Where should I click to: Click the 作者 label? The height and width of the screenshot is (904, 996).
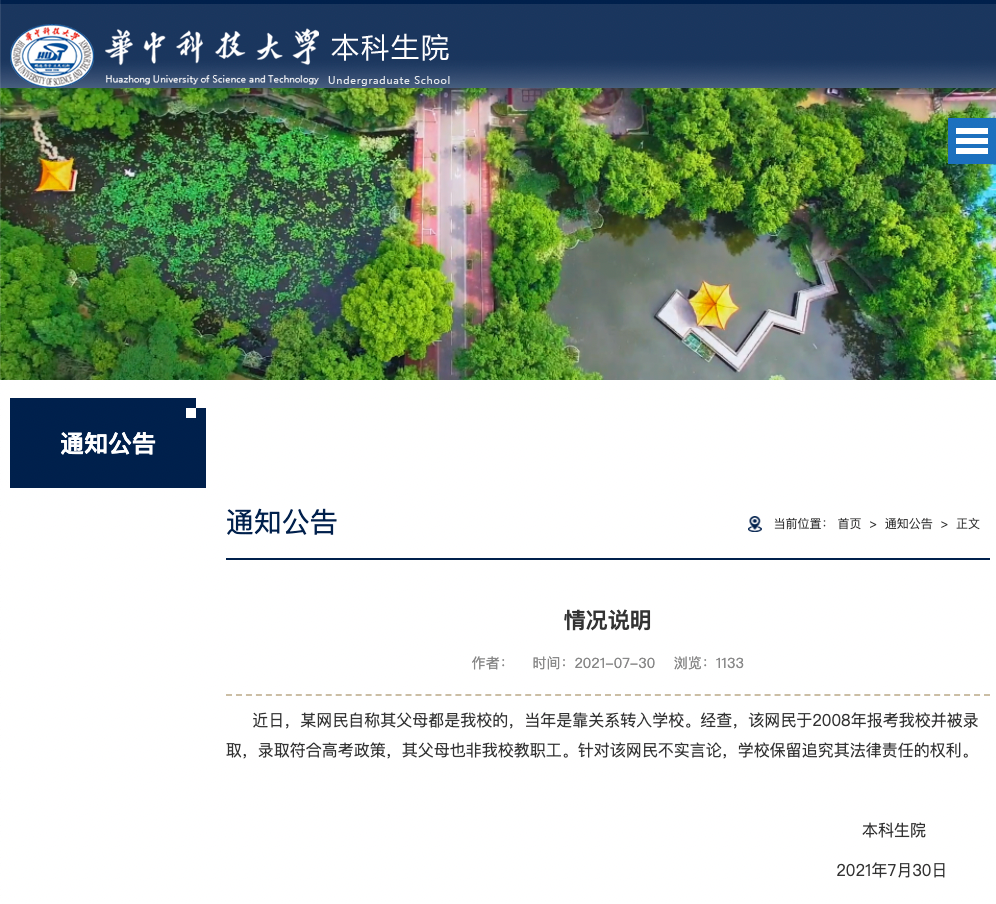click(x=488, y=663)
